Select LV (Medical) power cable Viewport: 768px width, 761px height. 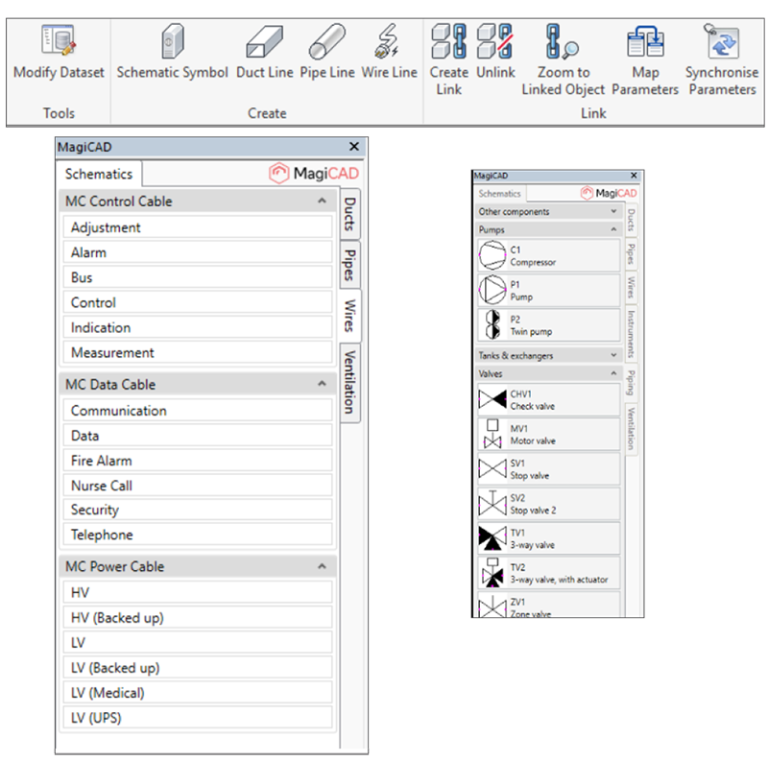tap(197, 692)
